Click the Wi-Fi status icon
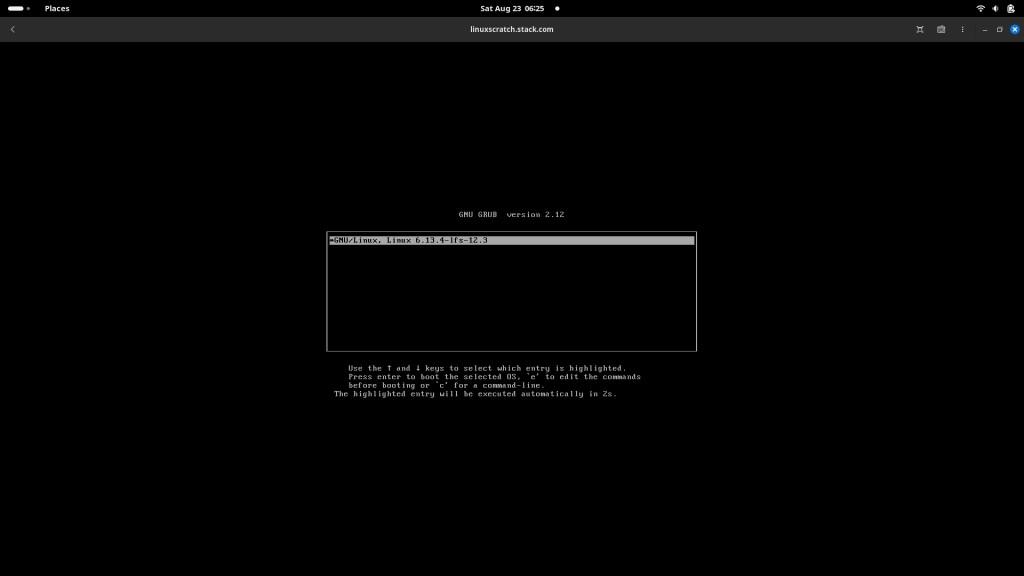Screen dimensions: 1024x576 click(x=980, y=8)
